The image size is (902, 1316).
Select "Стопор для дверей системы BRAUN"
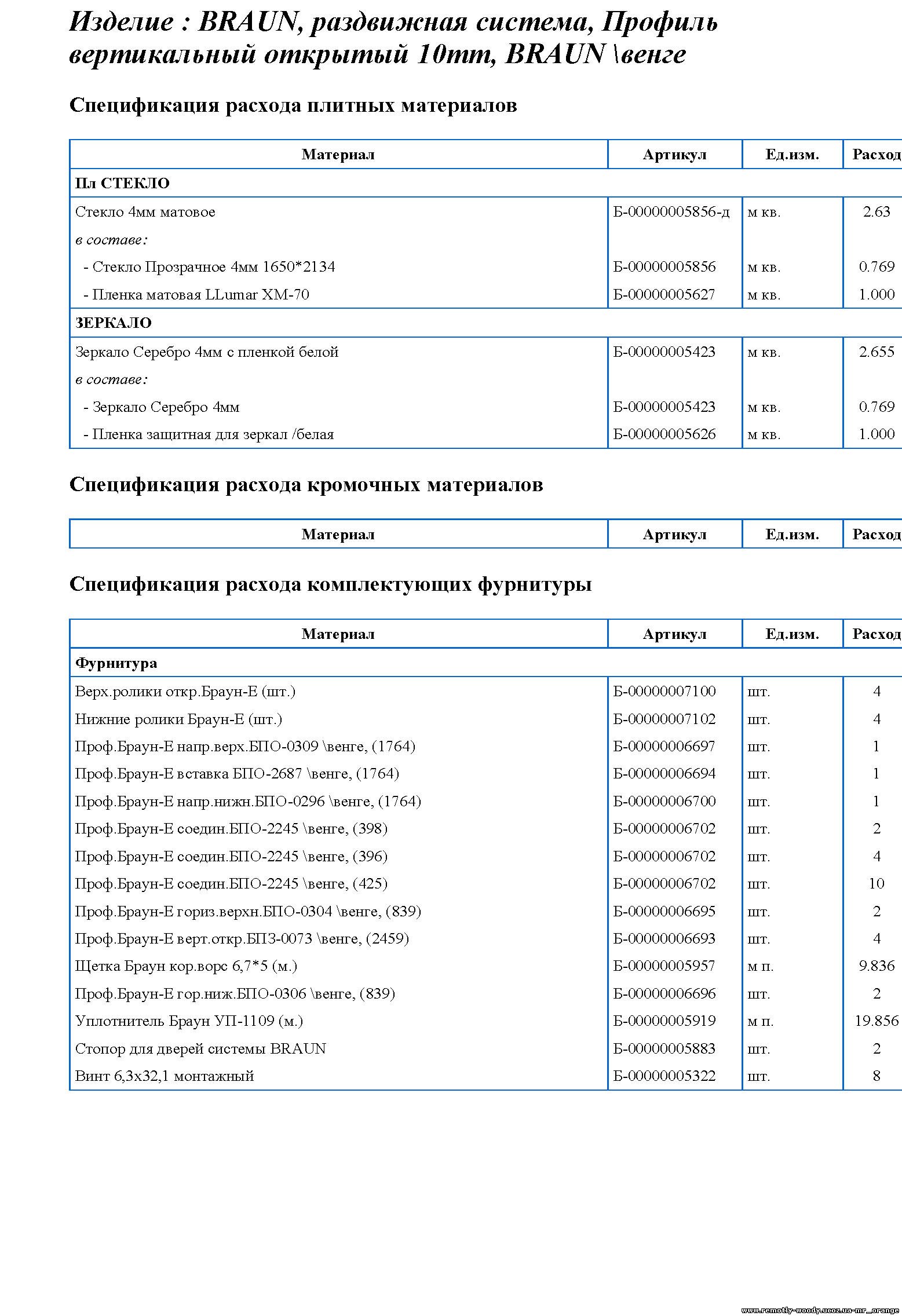(x=201, y=1049)
